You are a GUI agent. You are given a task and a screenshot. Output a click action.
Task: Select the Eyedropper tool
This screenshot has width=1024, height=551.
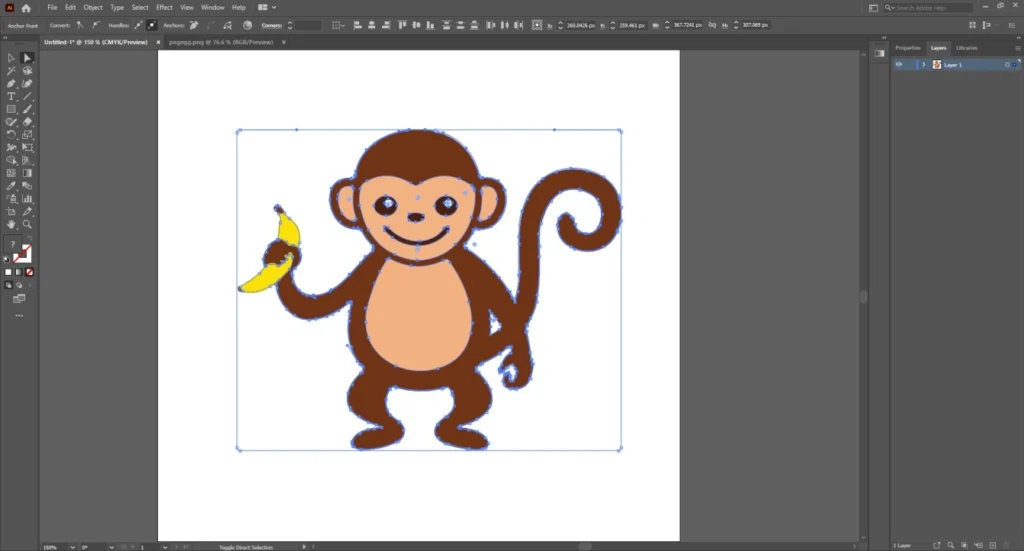[11, 186]
